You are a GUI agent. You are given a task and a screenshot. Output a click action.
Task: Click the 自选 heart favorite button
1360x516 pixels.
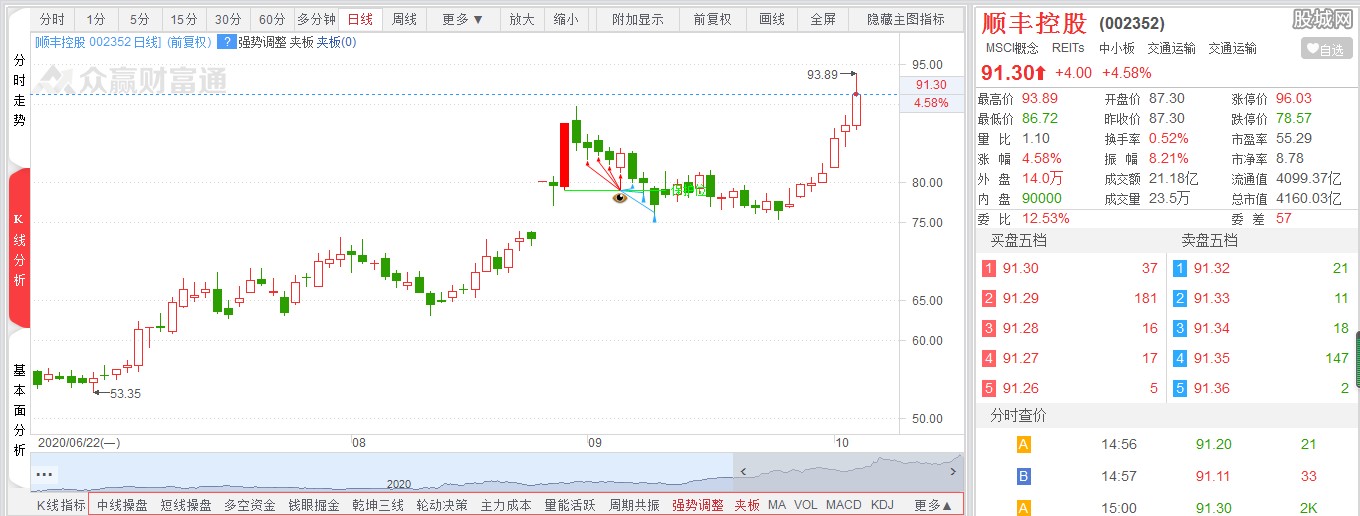tap(1326, 49)
